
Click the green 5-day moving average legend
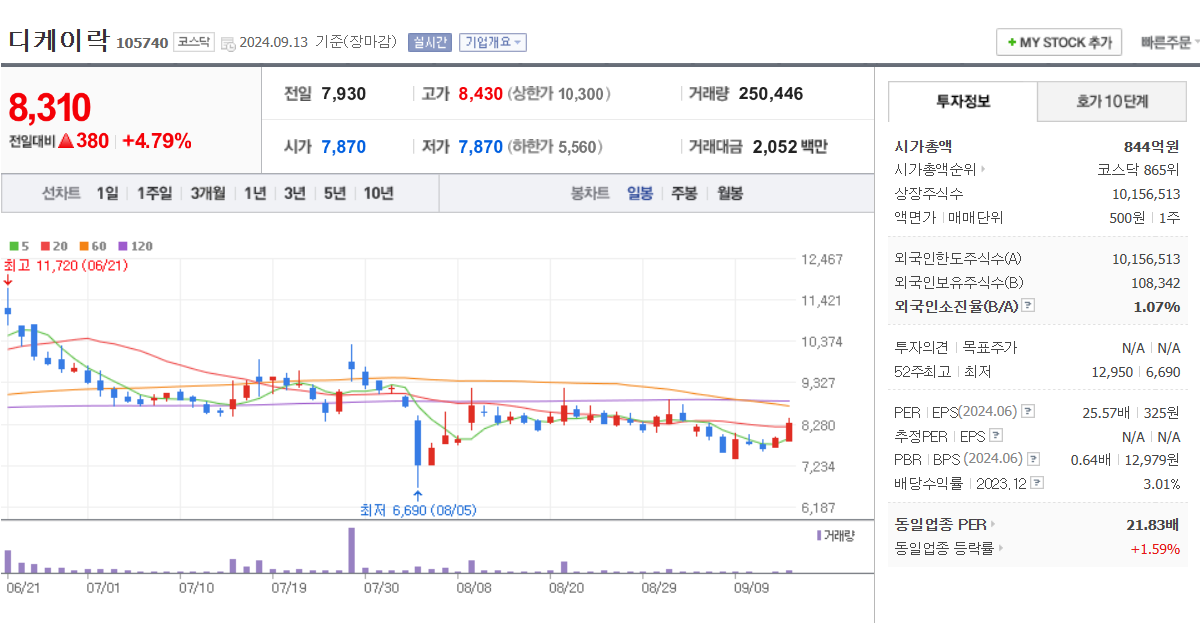[19, 246]
